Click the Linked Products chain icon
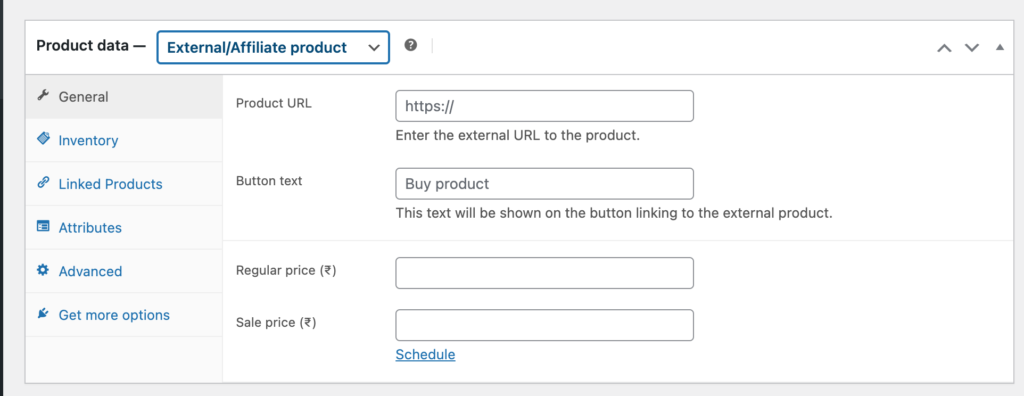 [43, 183]
